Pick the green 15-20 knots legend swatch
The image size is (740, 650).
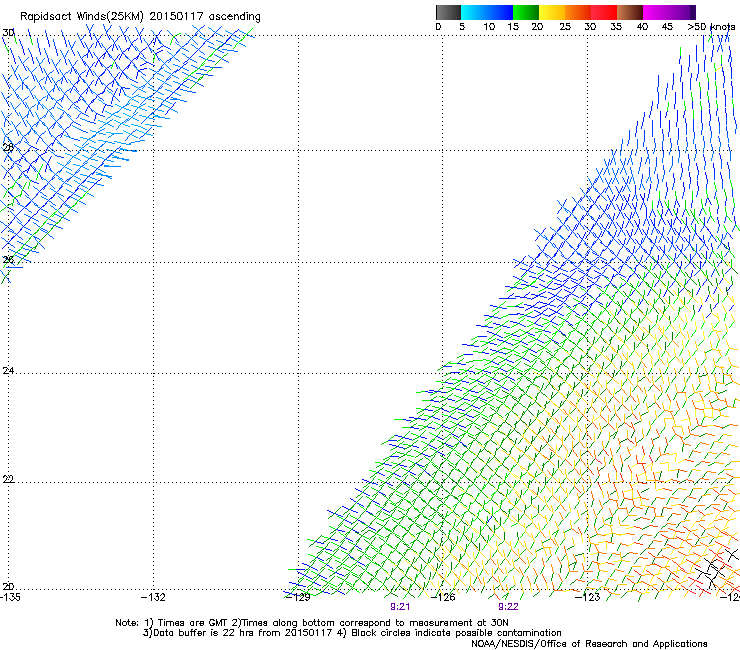(526, 12)
